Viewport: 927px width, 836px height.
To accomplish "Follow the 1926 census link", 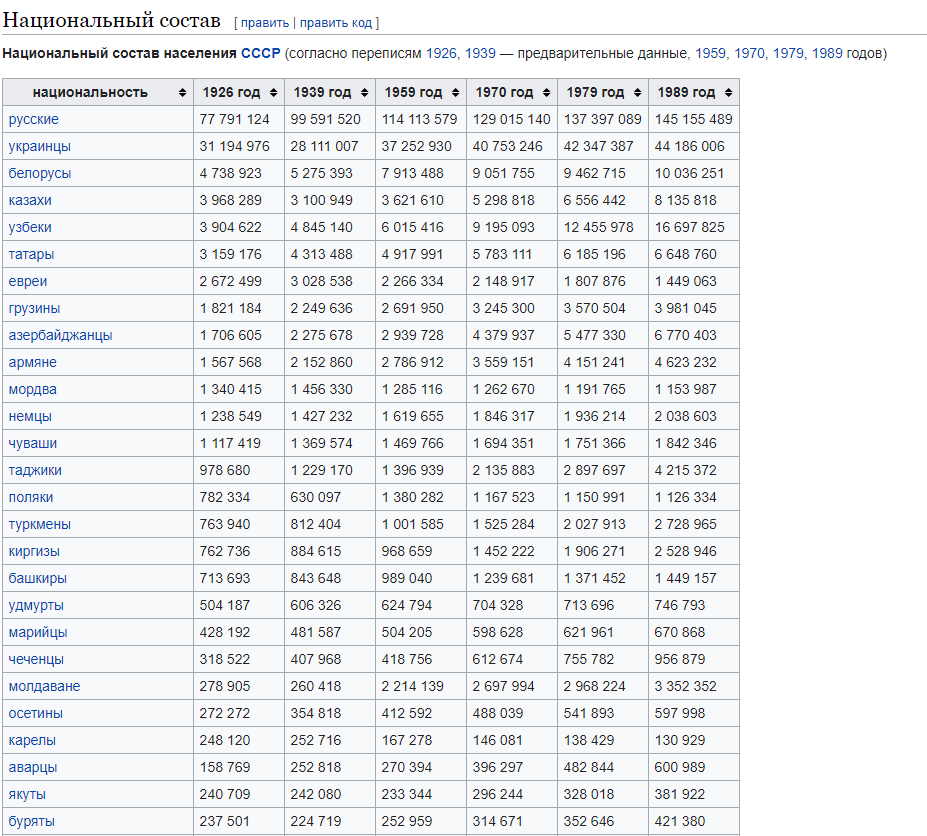I will (441, 53).
